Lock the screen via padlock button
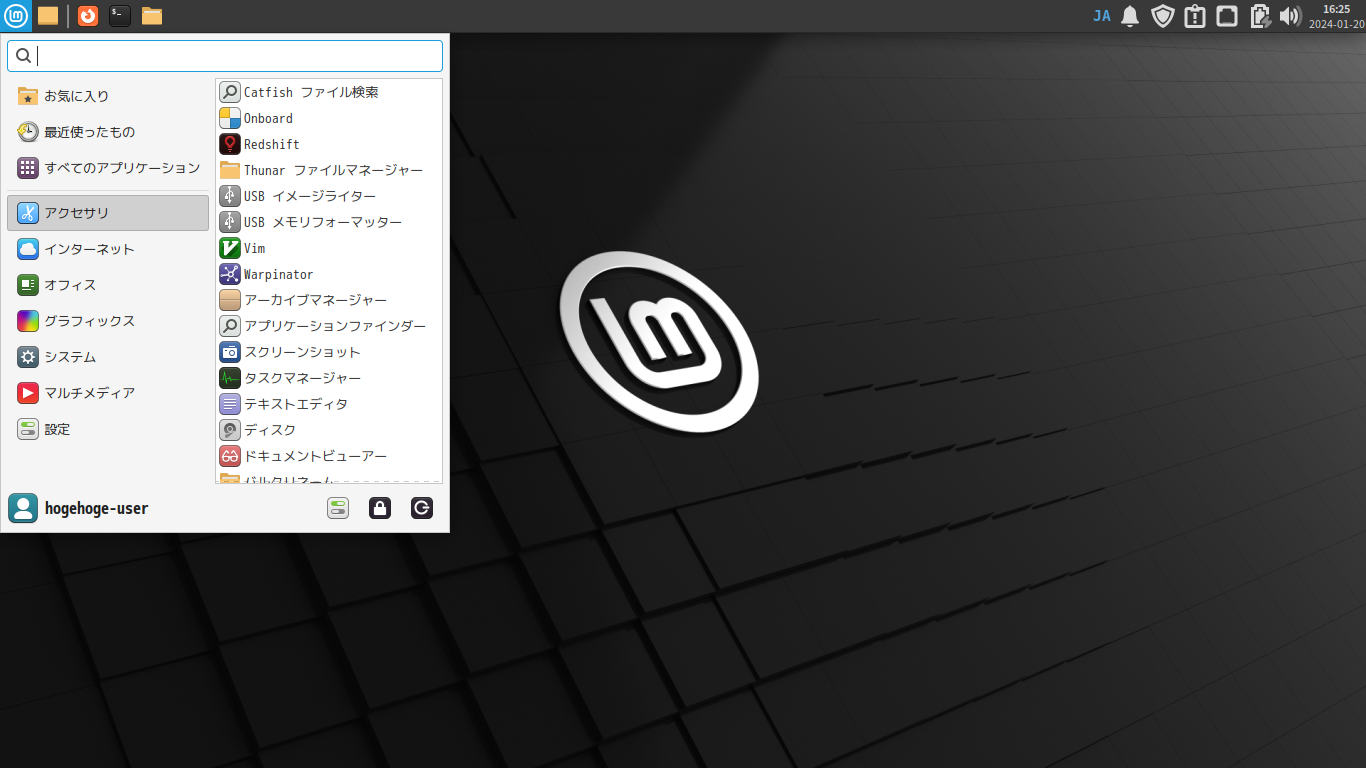 (x=380, y=508)
